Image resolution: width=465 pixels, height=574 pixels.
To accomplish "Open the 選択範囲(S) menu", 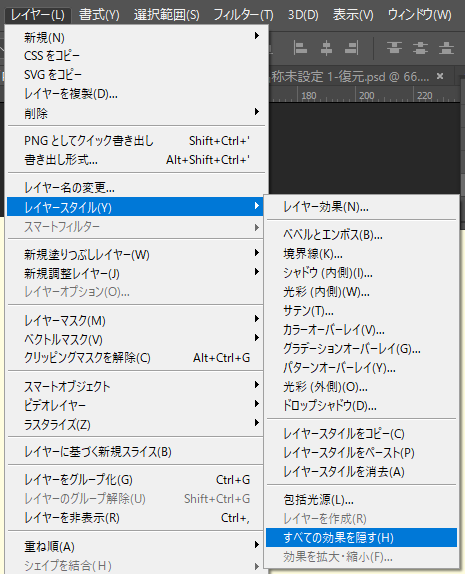I will [x=166, y=15].
